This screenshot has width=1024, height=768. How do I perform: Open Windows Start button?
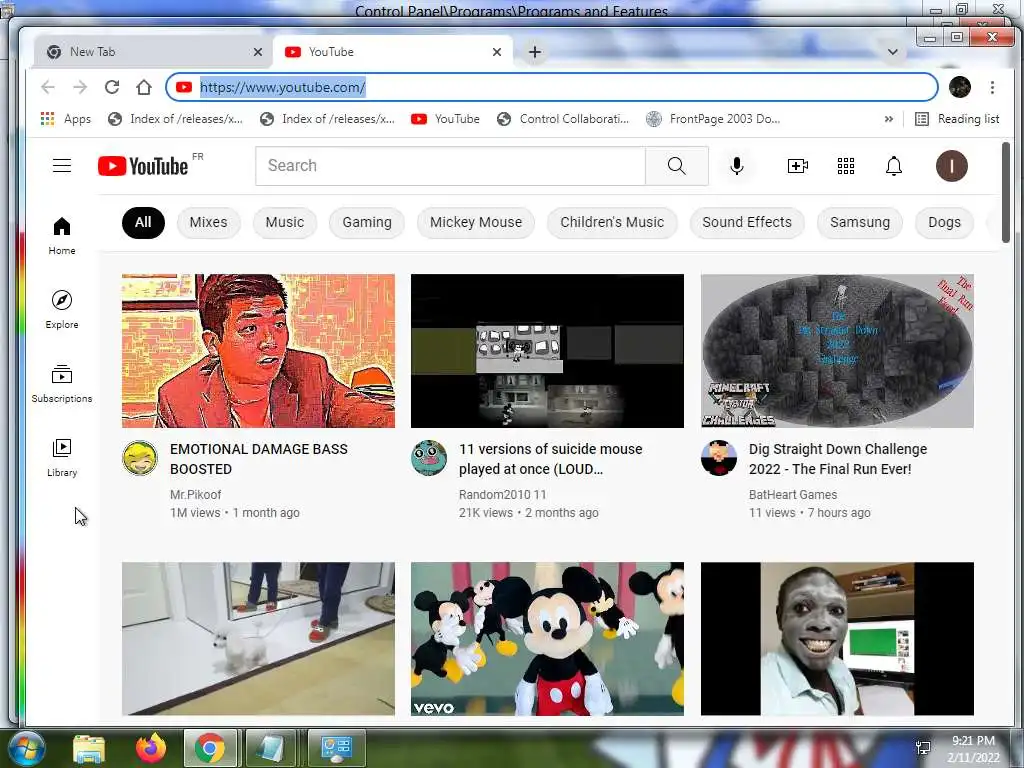(x=26, y=748)
